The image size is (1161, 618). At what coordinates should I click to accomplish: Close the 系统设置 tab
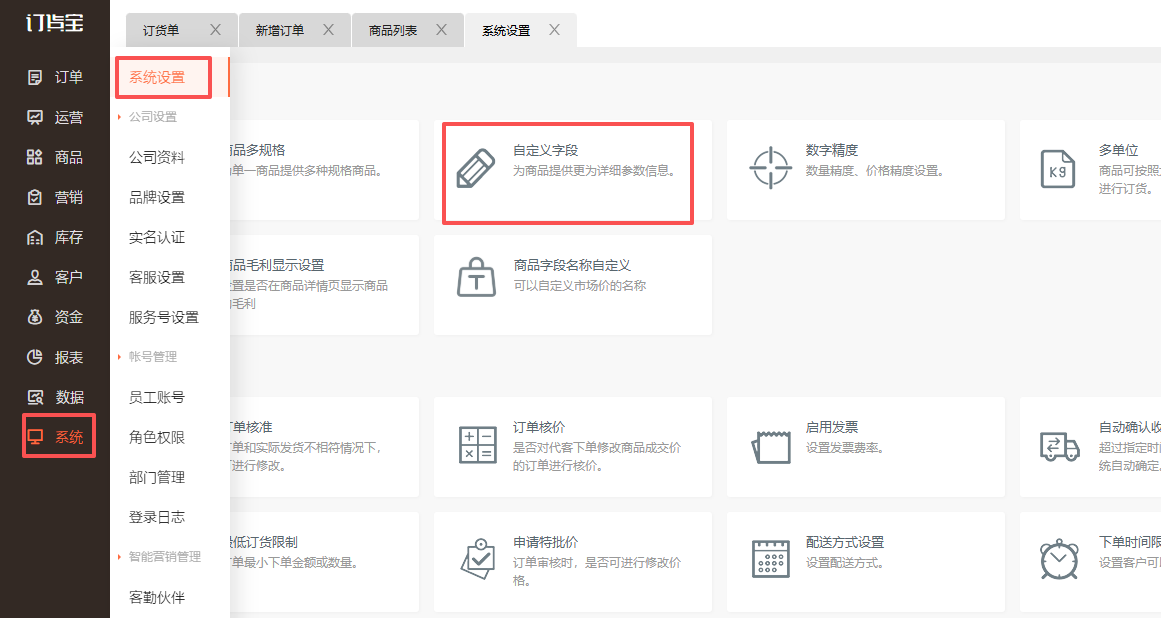(555, 30)
